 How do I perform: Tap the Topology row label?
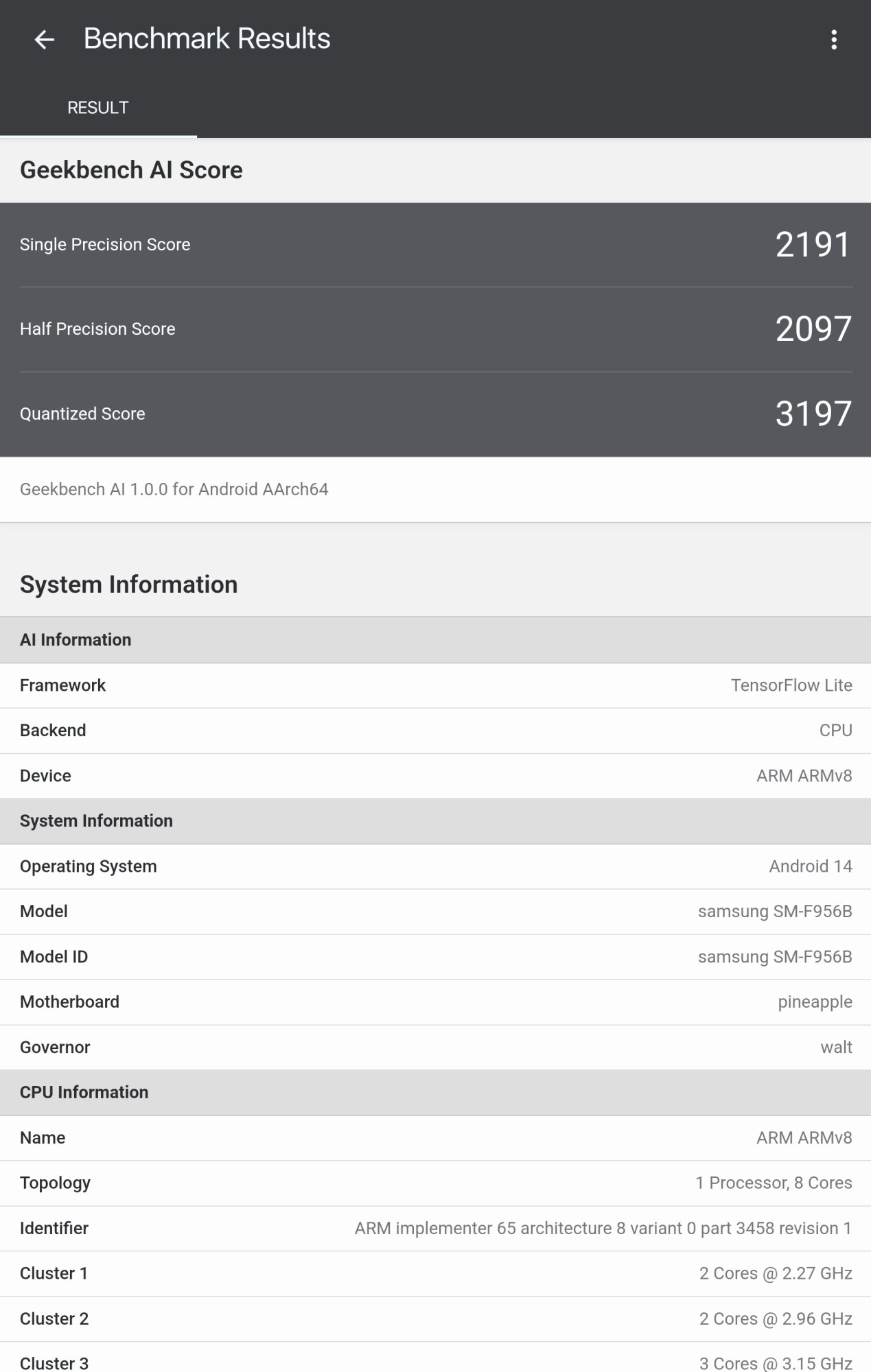coord(55,1183)
